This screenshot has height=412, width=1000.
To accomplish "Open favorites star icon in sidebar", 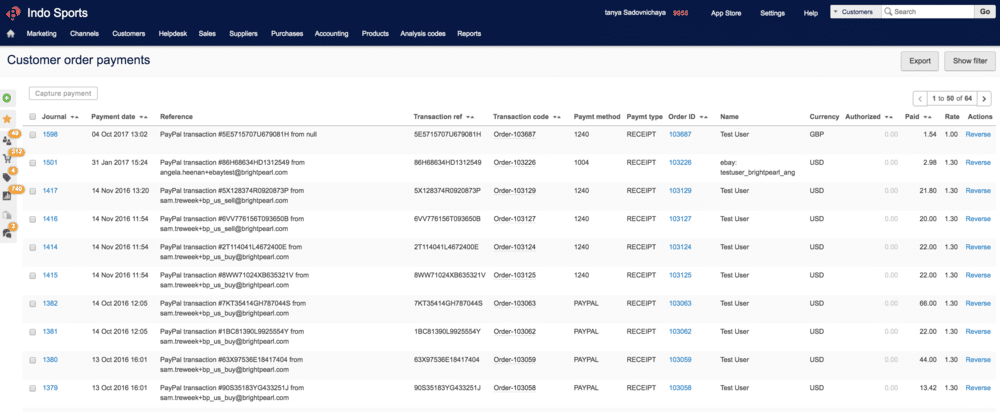I will (8, 118).
